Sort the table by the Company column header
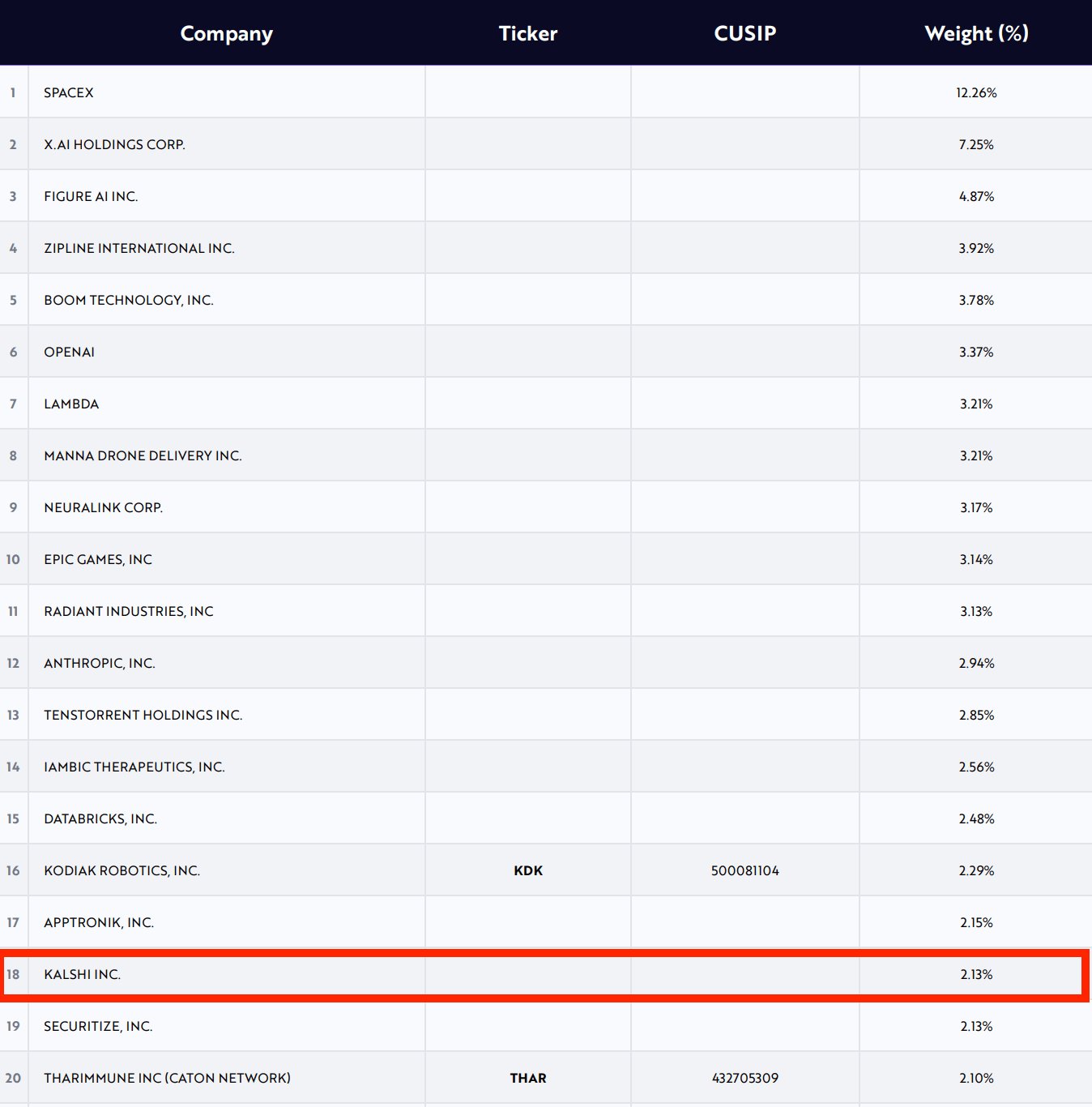This screenshot has width=1092, height=1107. [226, 33]
